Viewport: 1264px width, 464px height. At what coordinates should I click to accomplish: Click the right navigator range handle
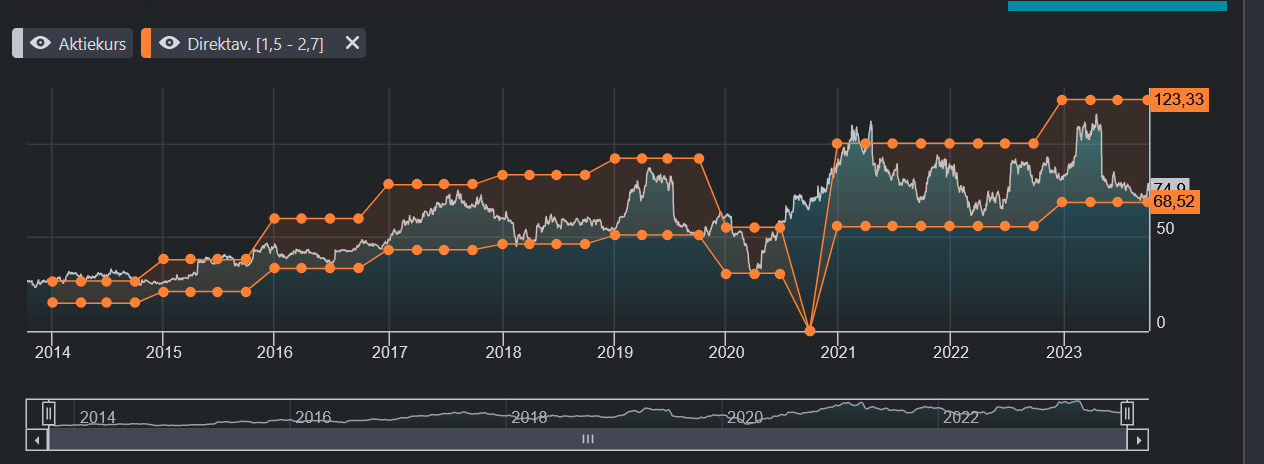tap(1127, 412)
